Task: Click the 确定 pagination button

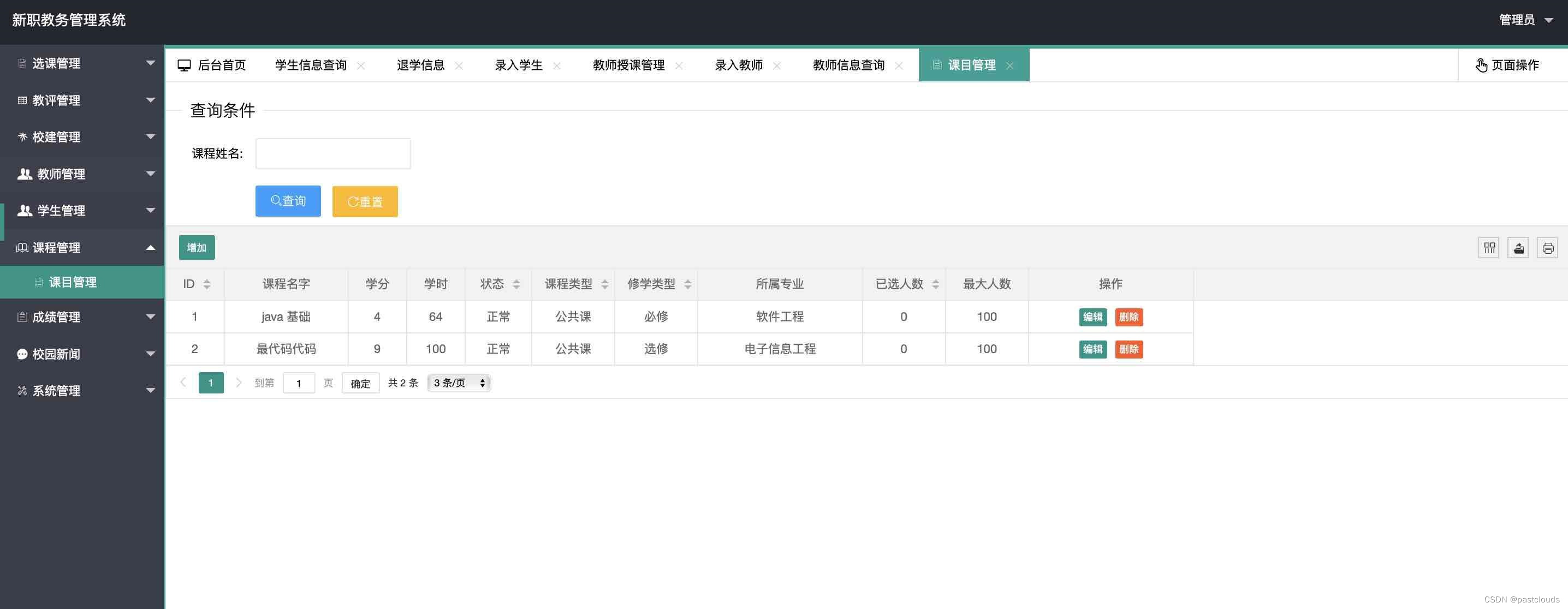Action: tap(360, 383)
